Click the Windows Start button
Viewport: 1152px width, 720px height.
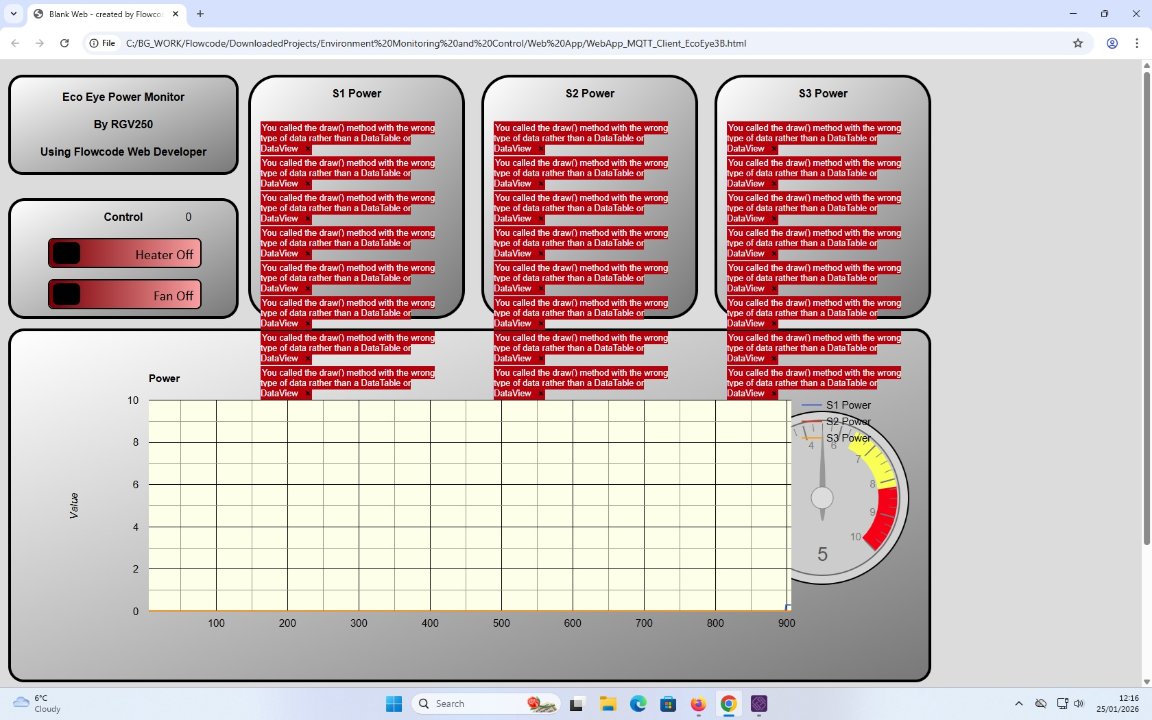pyautogui.click(x=394, y=704)
